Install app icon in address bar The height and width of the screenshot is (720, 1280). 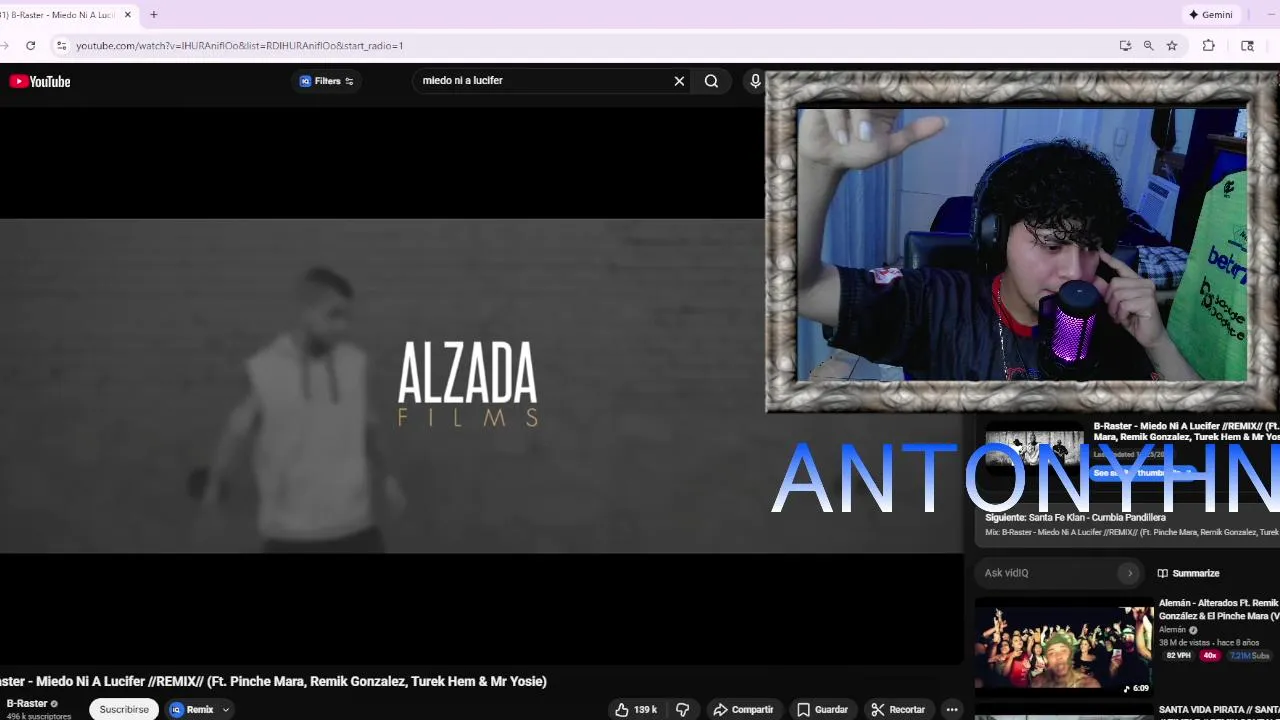point(1125,45)
